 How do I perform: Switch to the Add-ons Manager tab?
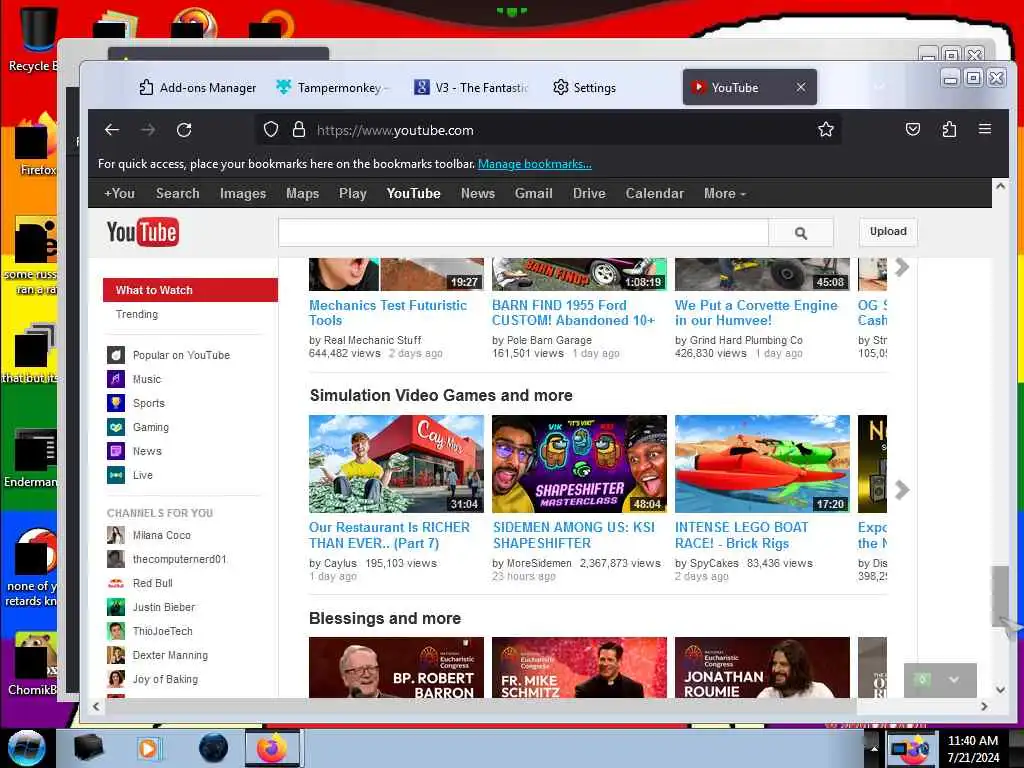click(x=198, y=88)
